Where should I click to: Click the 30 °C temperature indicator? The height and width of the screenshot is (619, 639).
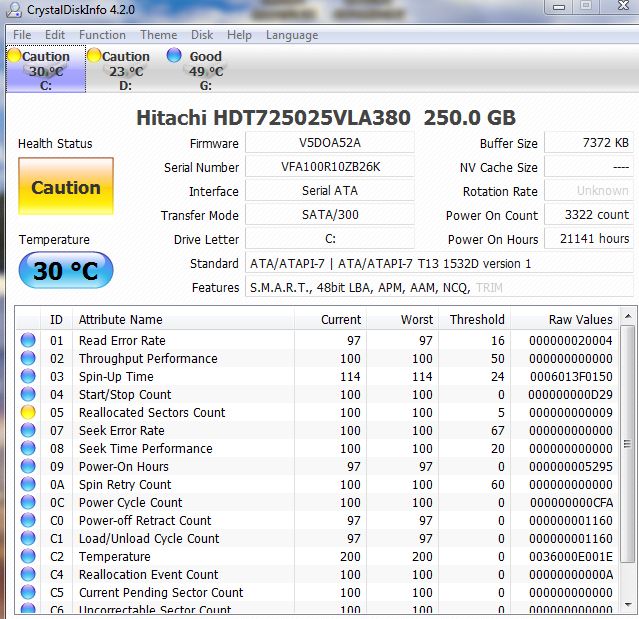point(66,270)
